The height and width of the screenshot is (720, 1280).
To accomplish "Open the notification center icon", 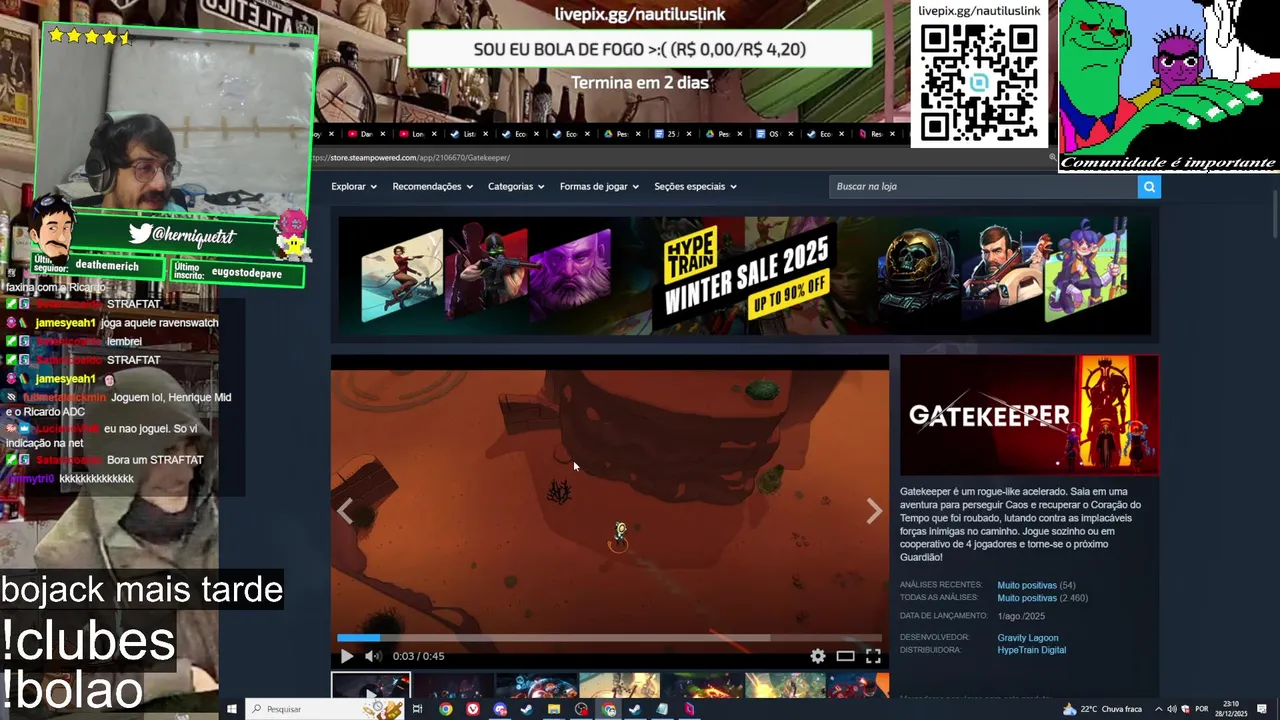I will tap(1262, 709).
